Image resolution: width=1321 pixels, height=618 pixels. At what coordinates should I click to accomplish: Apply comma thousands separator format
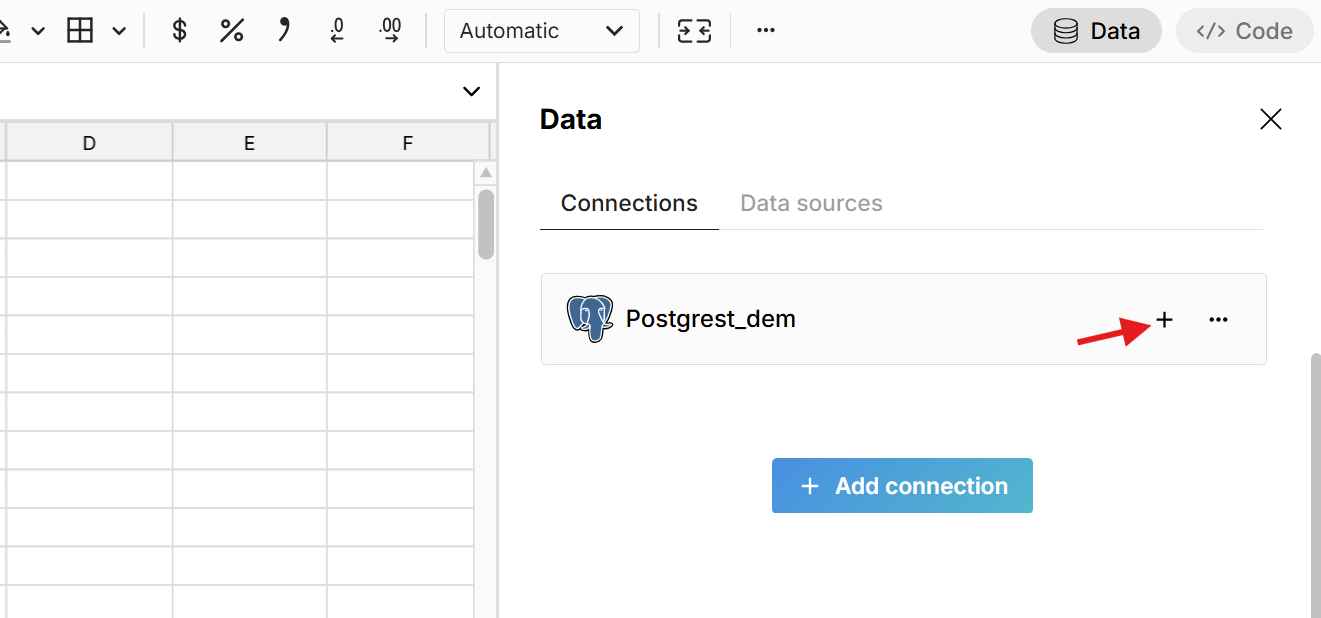284,31
